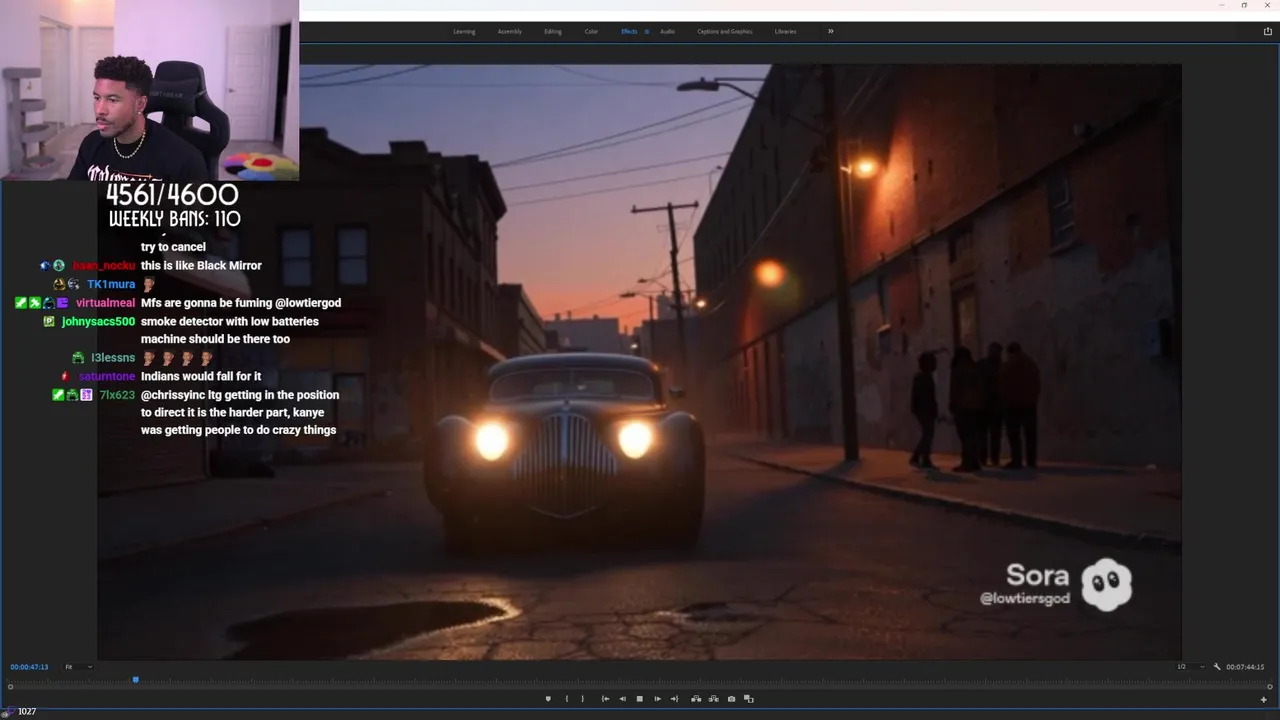Mark In point button
This screenshot has width=1280, height=720.
point(567,699)
